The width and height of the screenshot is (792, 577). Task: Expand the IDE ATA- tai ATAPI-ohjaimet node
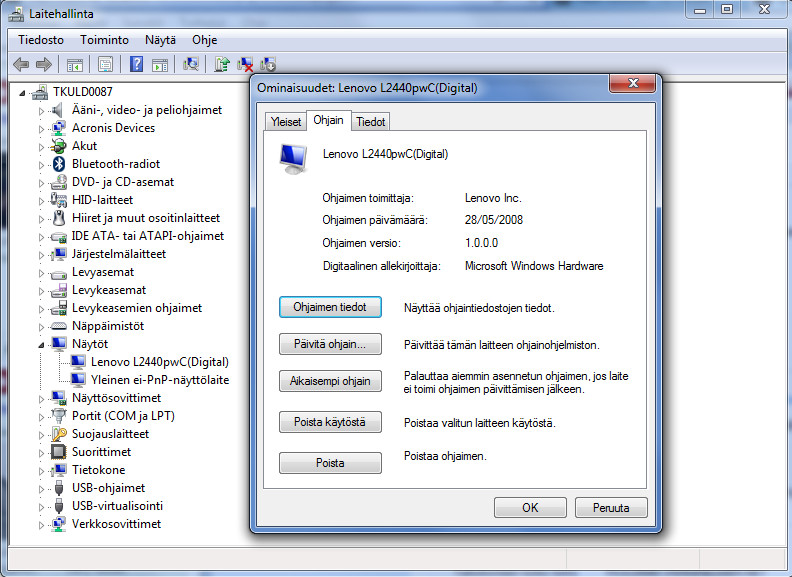point(41,236)
